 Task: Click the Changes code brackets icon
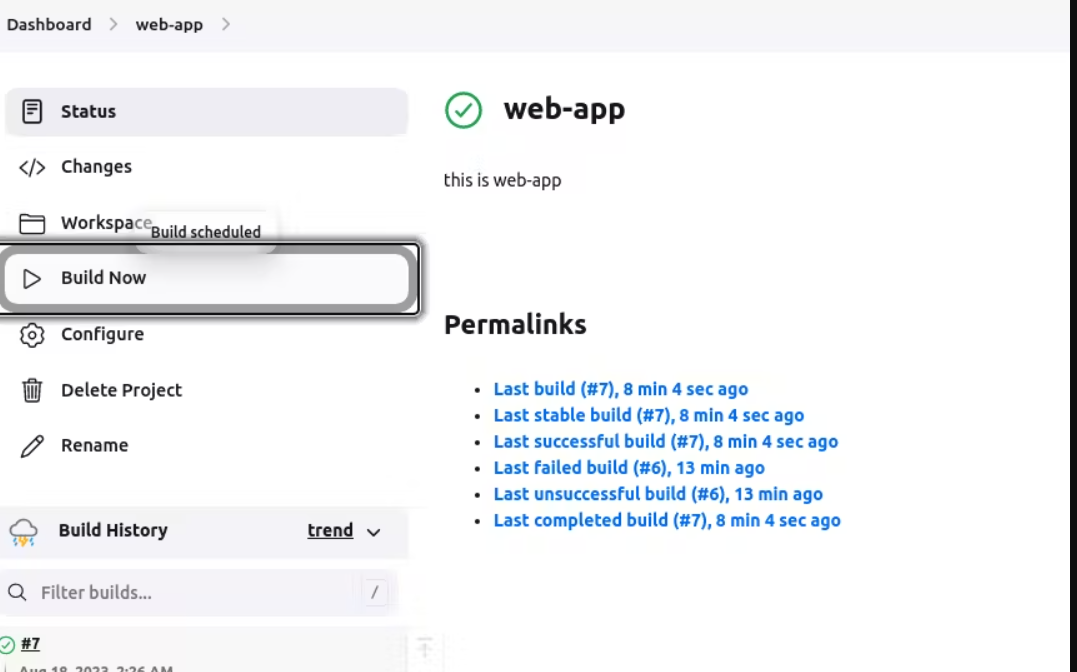click(x=32, y=167)
